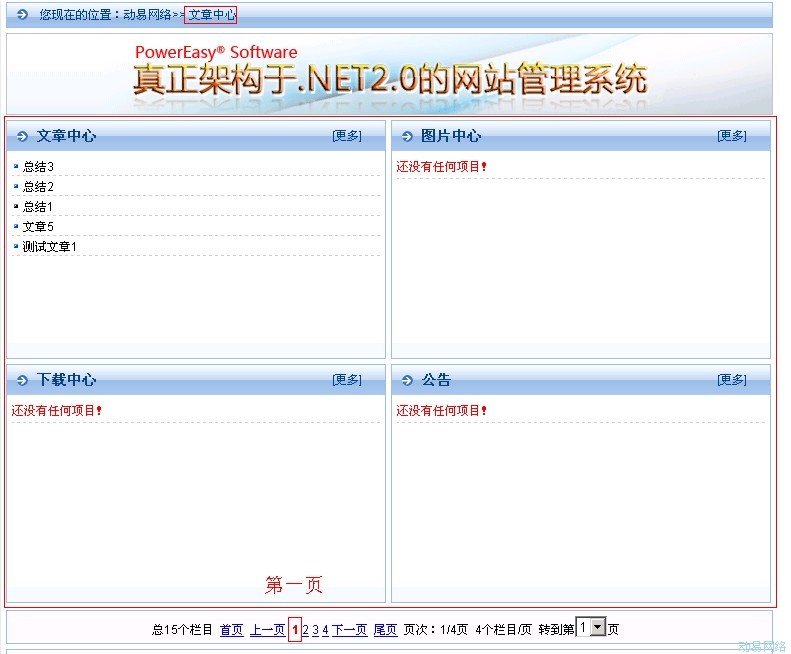This screenshot has width=791, height=654.
Task: Open the 转到第 page number dropdown
Action: 598,628
